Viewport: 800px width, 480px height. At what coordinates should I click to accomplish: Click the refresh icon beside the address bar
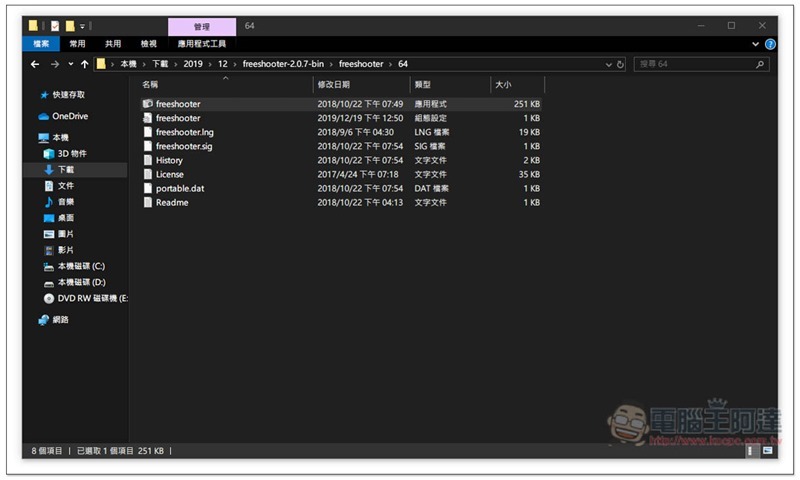tap(620, 64)
